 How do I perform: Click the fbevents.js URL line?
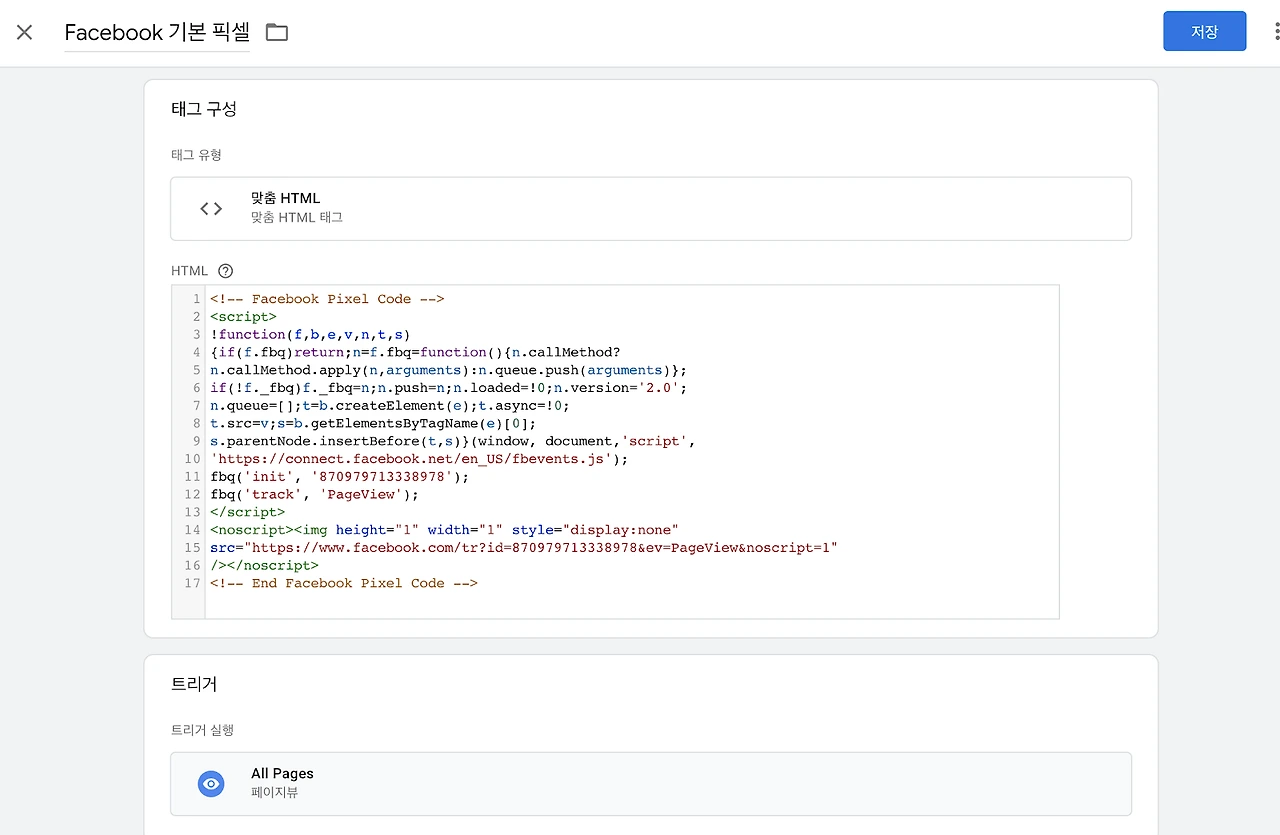419,459
